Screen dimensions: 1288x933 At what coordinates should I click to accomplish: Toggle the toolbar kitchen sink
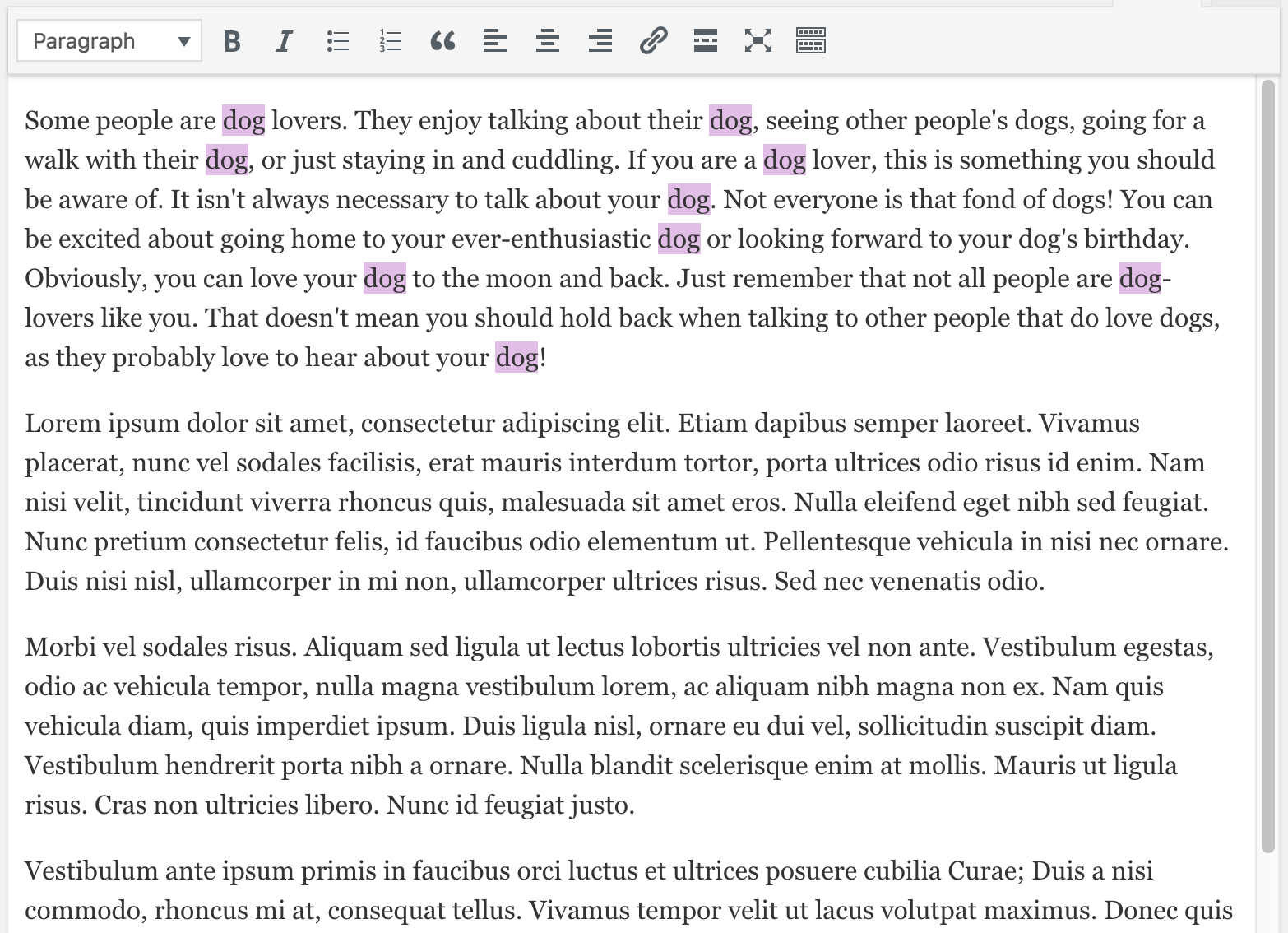(x=811, y=41)
